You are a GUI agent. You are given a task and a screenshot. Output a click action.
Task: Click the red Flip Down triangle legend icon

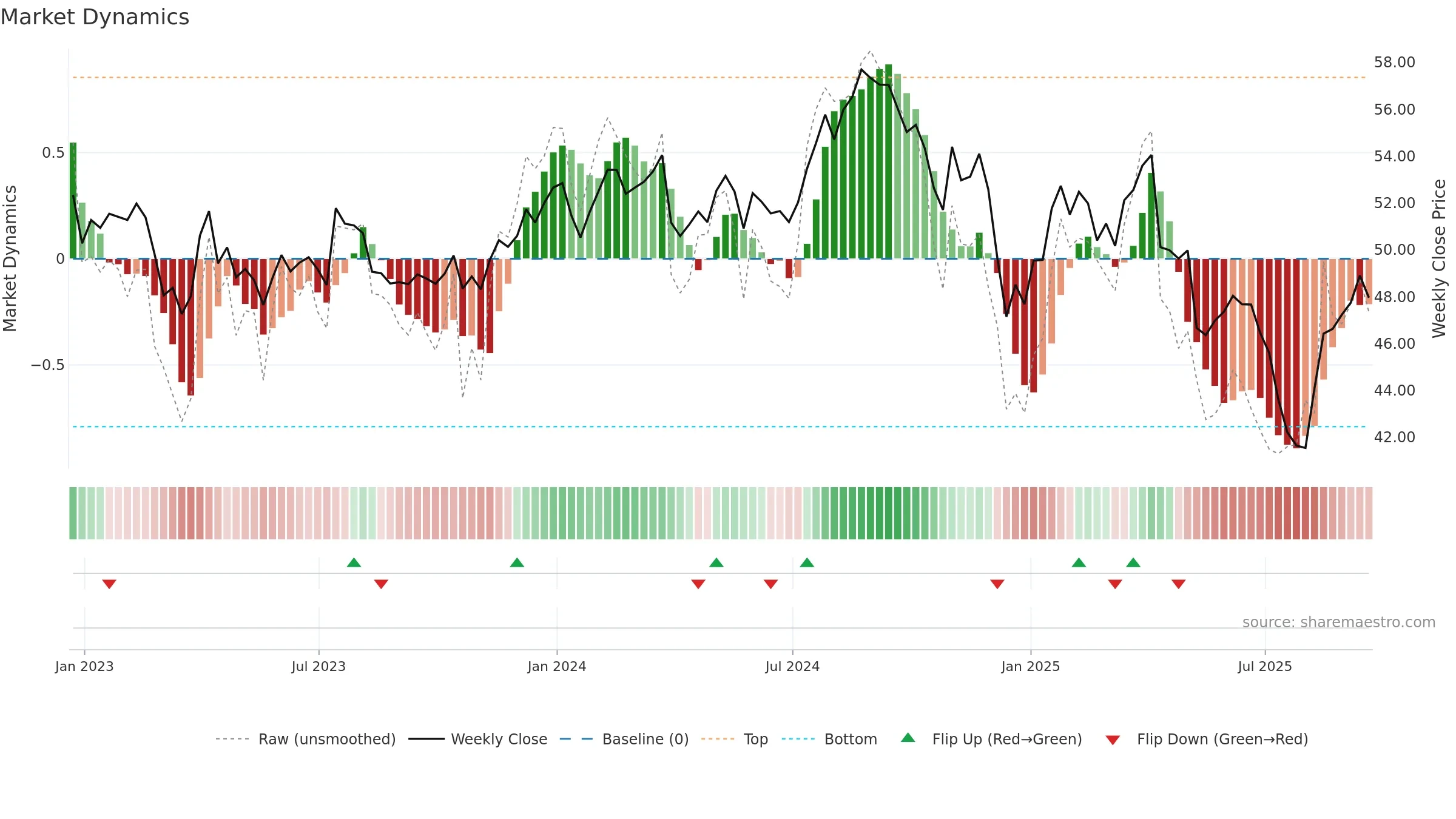pos(1113,740)
